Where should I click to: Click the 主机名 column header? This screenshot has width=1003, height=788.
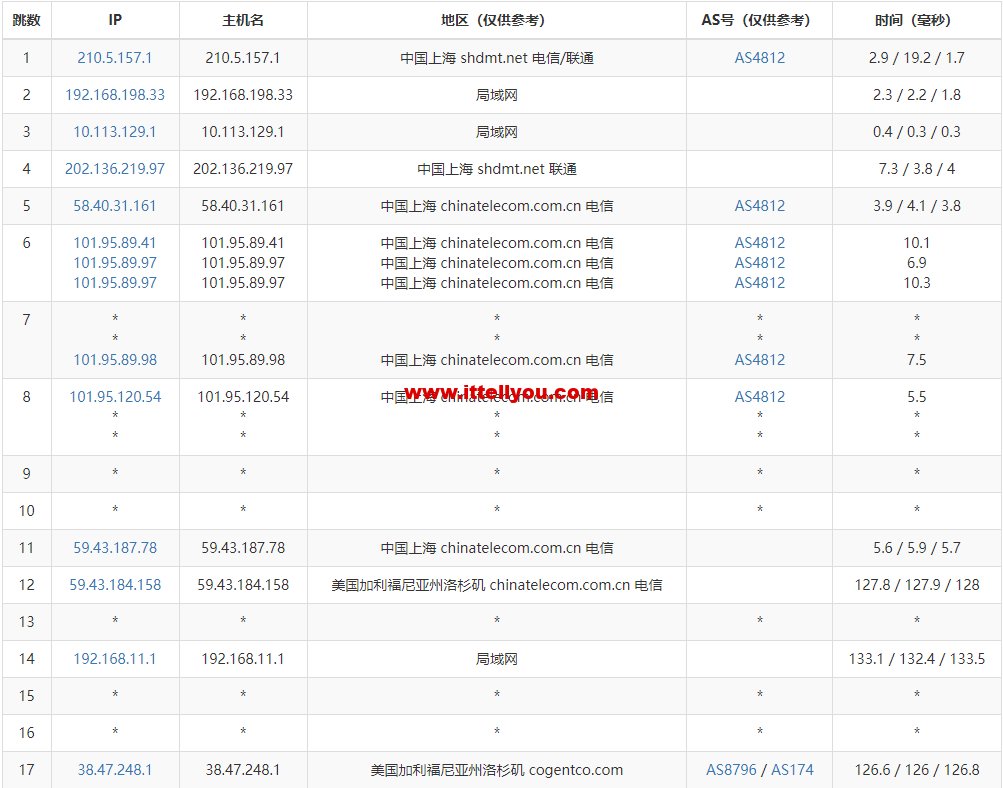click(x=243, y=20)
